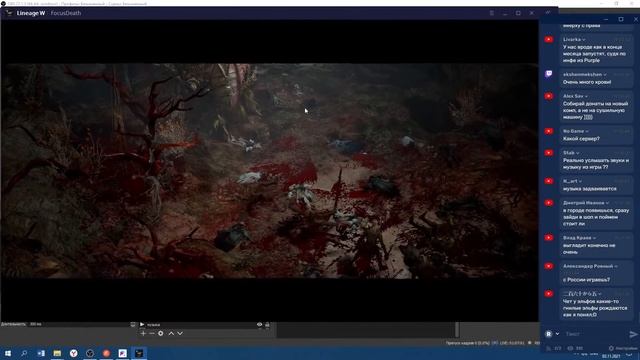Open the OBS Studio taskbar icon
Viewport: 640px width, 360px height.
(90, 353)
